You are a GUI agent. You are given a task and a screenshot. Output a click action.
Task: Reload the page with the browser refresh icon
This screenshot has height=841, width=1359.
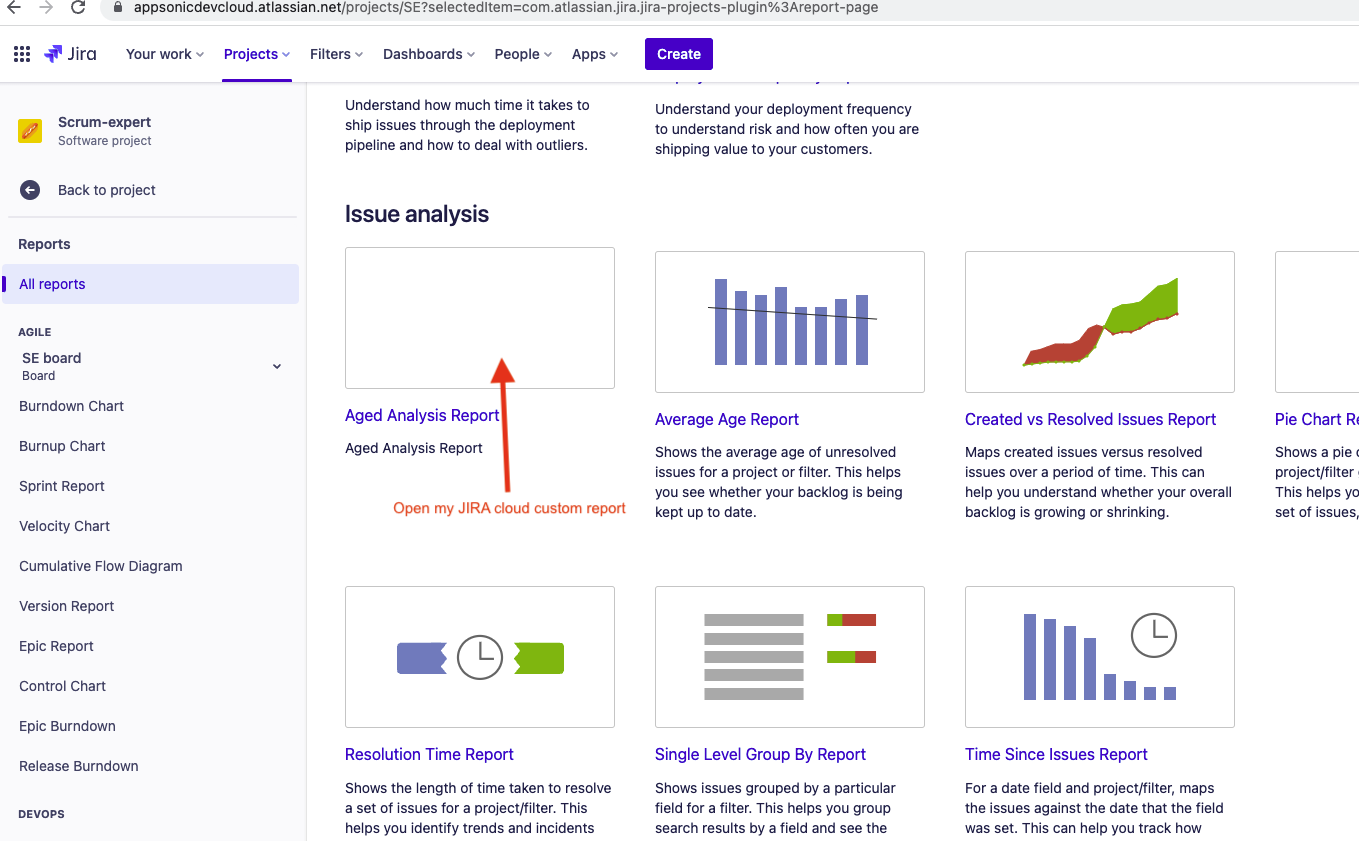tap(78, 7)
